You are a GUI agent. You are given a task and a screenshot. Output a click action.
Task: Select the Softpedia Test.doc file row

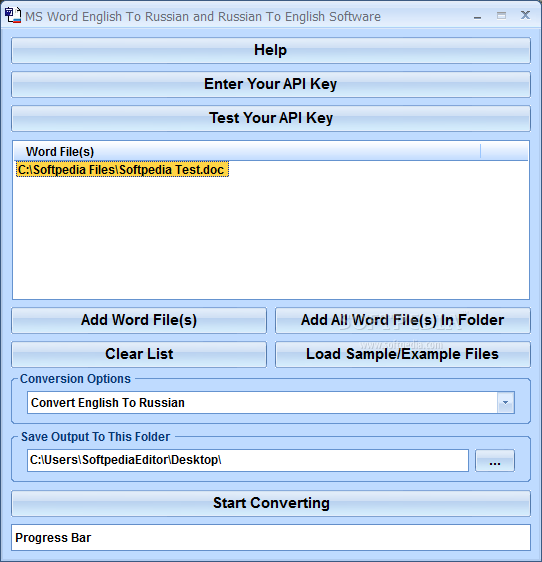click(x=122, y=170)
